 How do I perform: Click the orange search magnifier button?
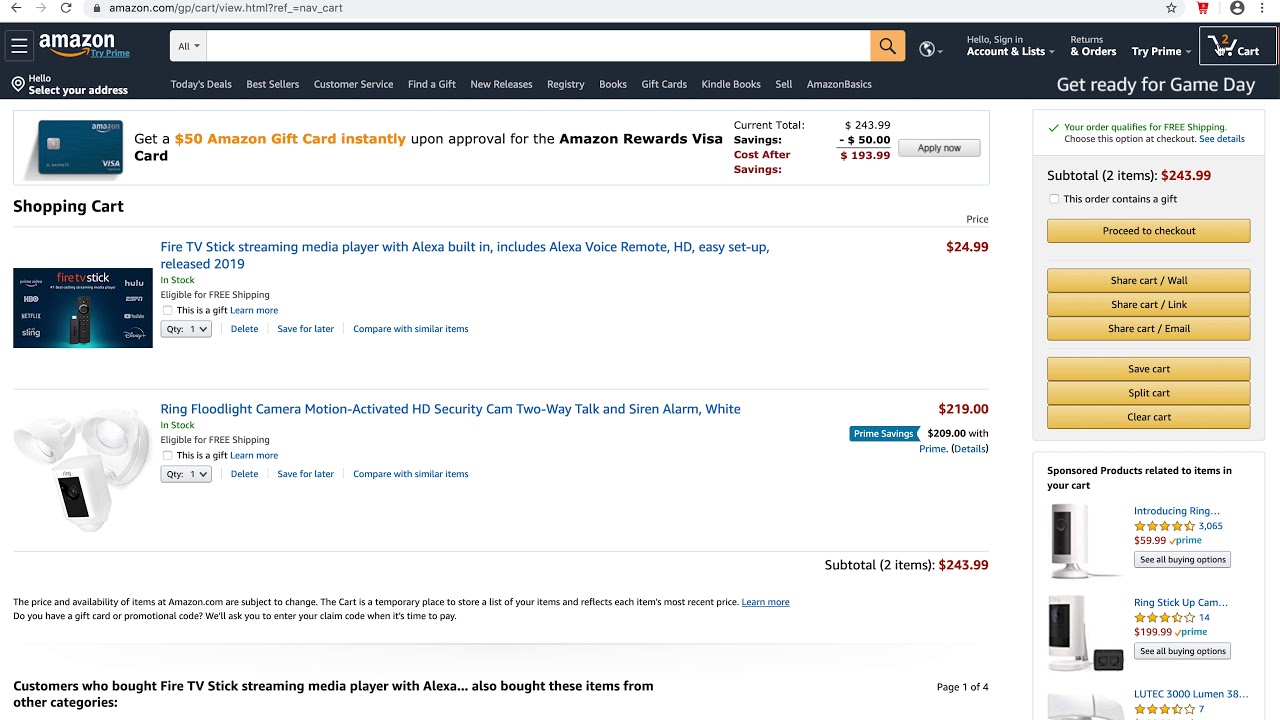[x=887, y=46]
